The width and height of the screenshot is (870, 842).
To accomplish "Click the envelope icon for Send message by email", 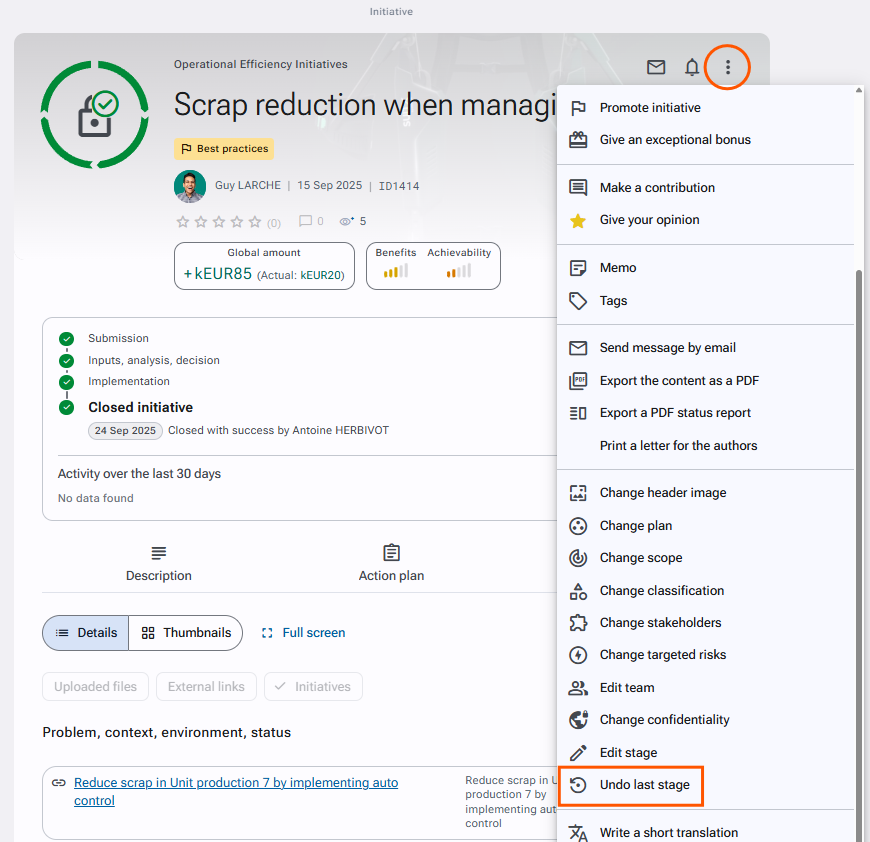I will coord(578,348).
